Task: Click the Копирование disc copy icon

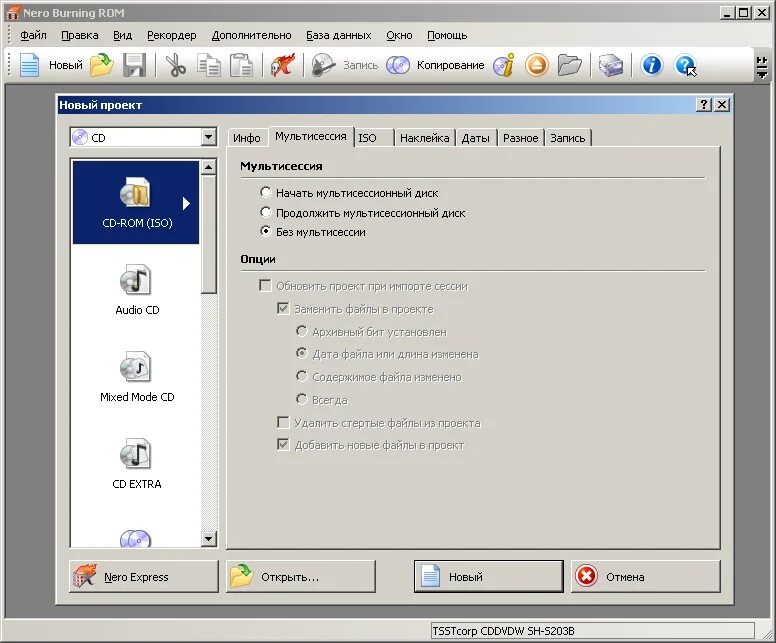Action: (398, 65)
